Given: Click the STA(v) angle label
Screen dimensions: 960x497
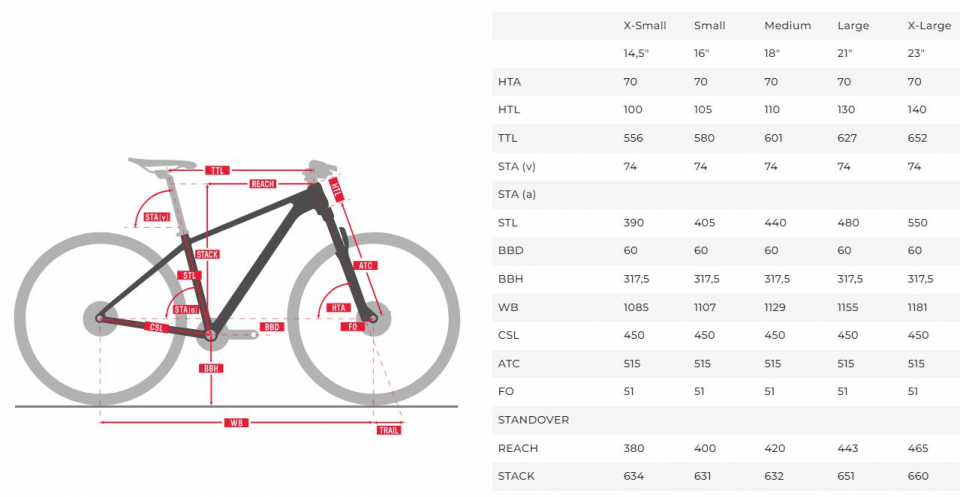Looking at the screenshot, I should (156, 217).
